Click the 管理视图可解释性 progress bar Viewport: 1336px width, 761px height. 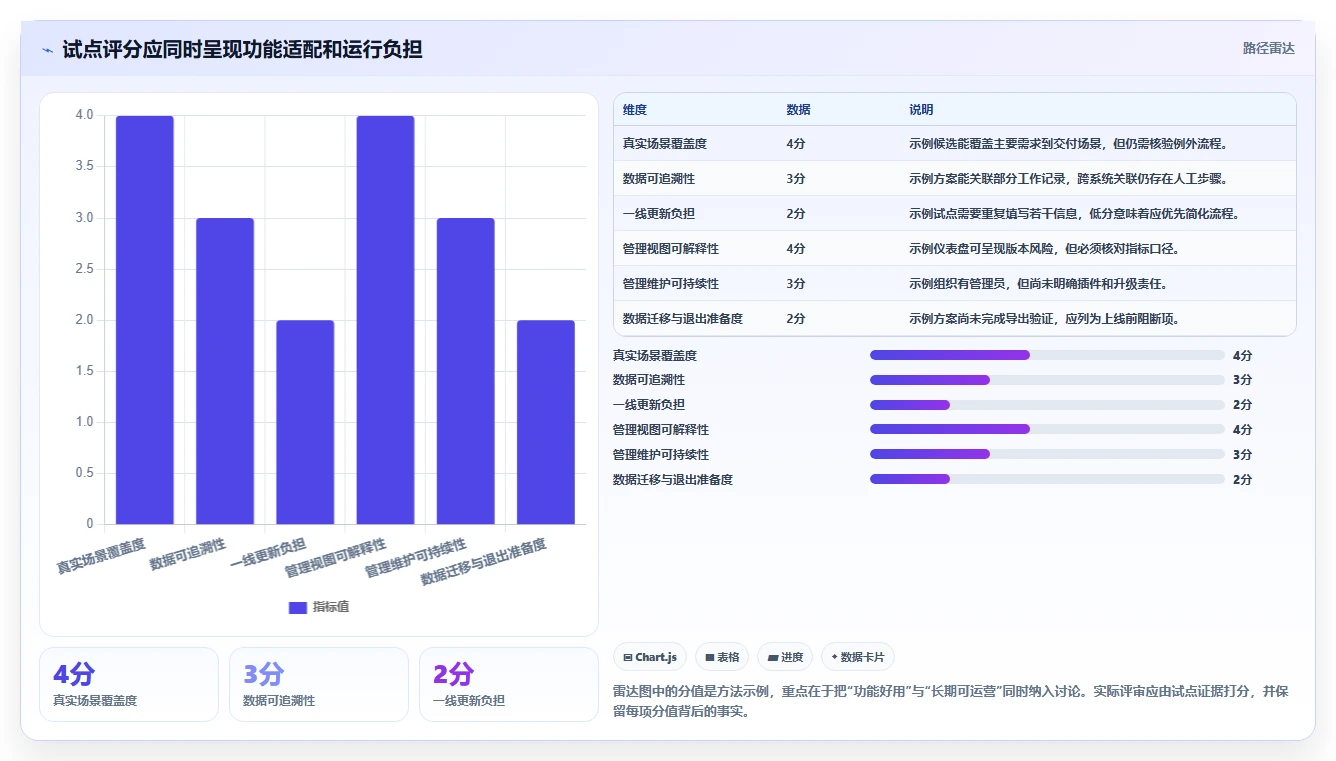click(x=1047, y=429)
